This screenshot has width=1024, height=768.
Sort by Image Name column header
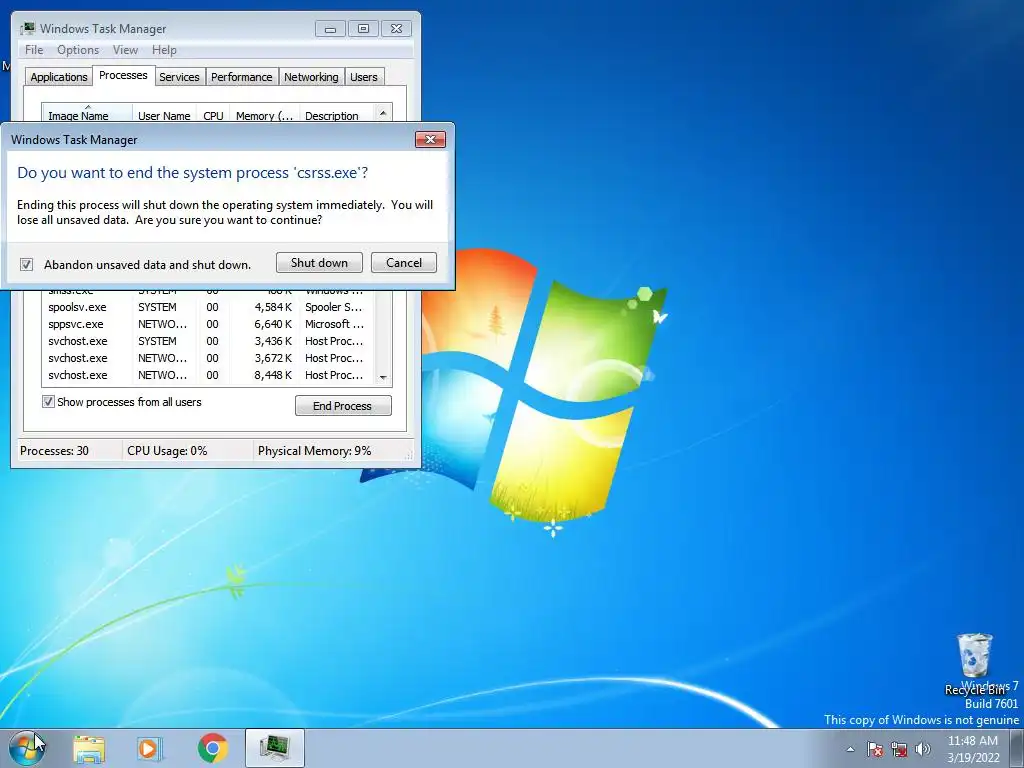pos(87,112)
